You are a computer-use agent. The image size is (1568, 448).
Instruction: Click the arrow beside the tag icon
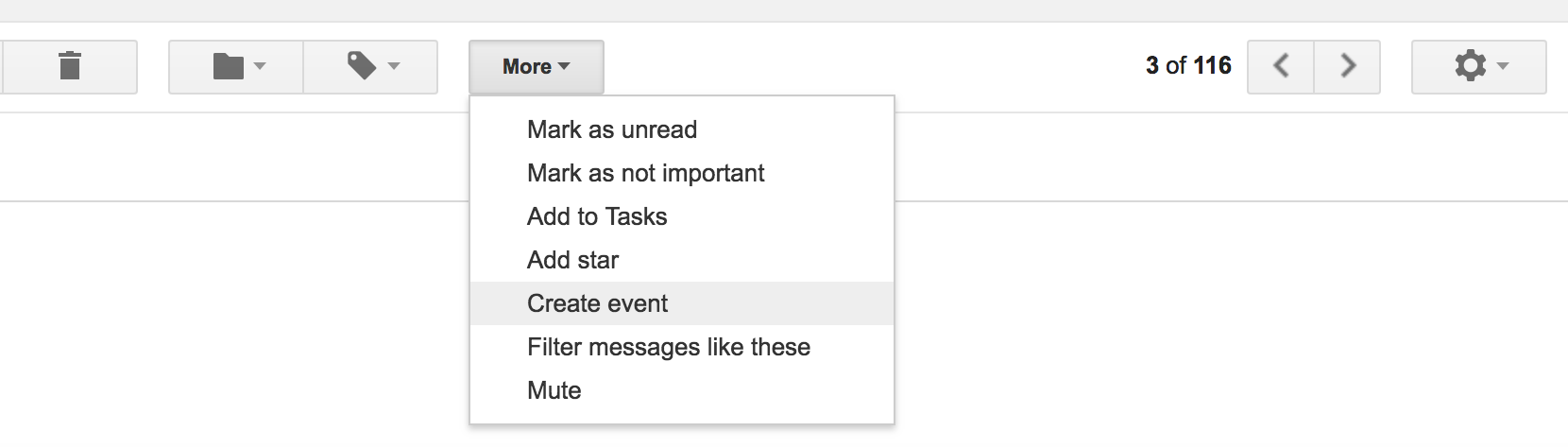[394, 66]
